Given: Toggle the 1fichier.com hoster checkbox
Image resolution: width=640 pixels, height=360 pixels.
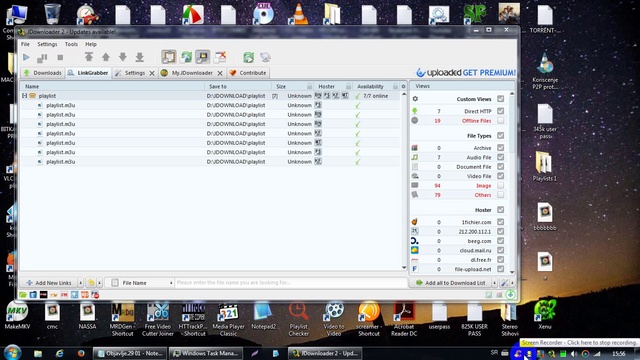Looking at the screenshot, I should tap(500, 222).
